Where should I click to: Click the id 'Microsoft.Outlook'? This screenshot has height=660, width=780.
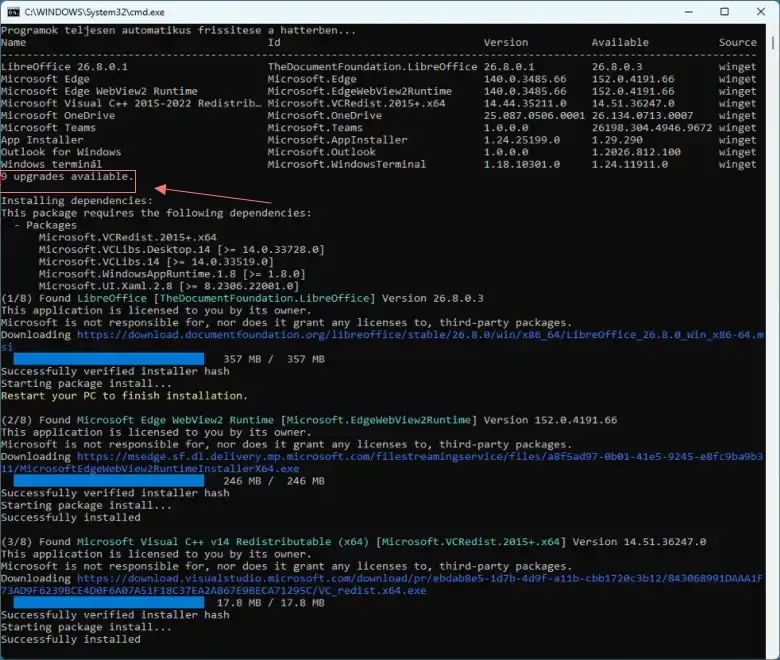[322, 152]
